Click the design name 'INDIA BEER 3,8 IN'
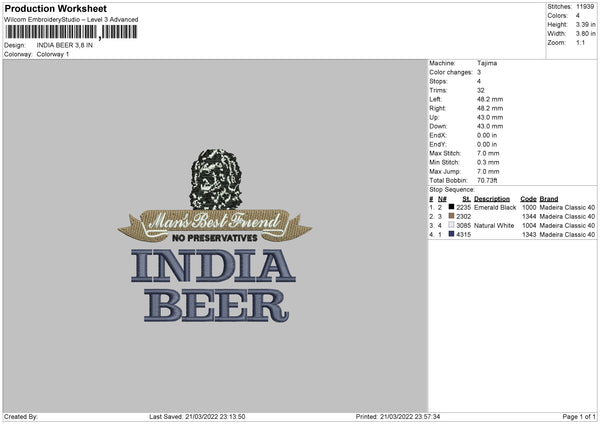The height and width of the screenshot is (424, 600). 65,45
